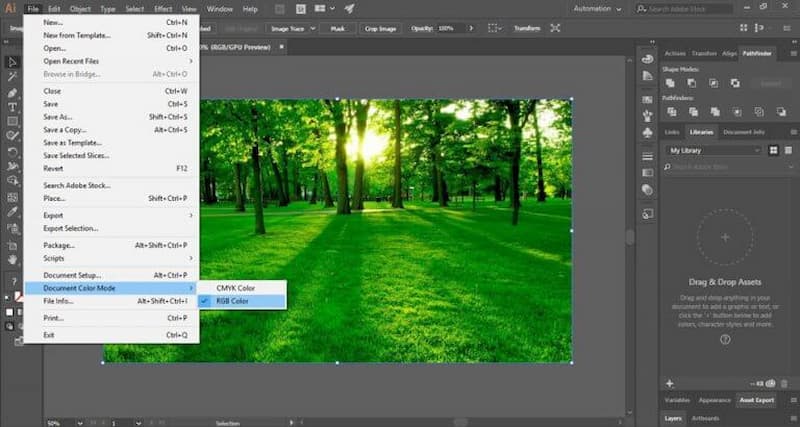Close the document tab with X

click(281, 46)
